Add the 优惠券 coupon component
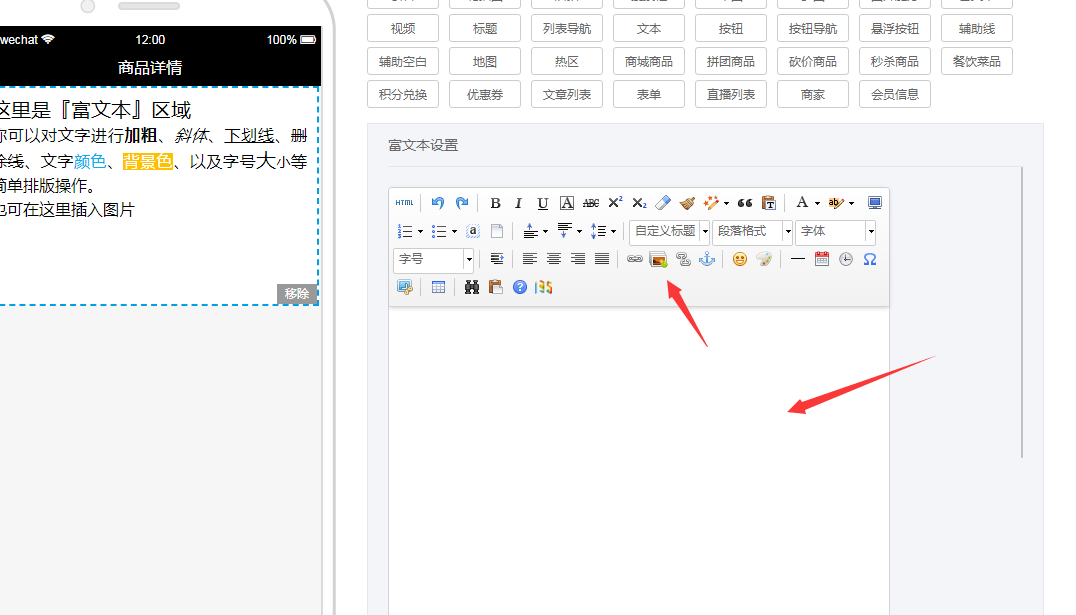Viewport: 1076px width, 615px height. point(485,94)
